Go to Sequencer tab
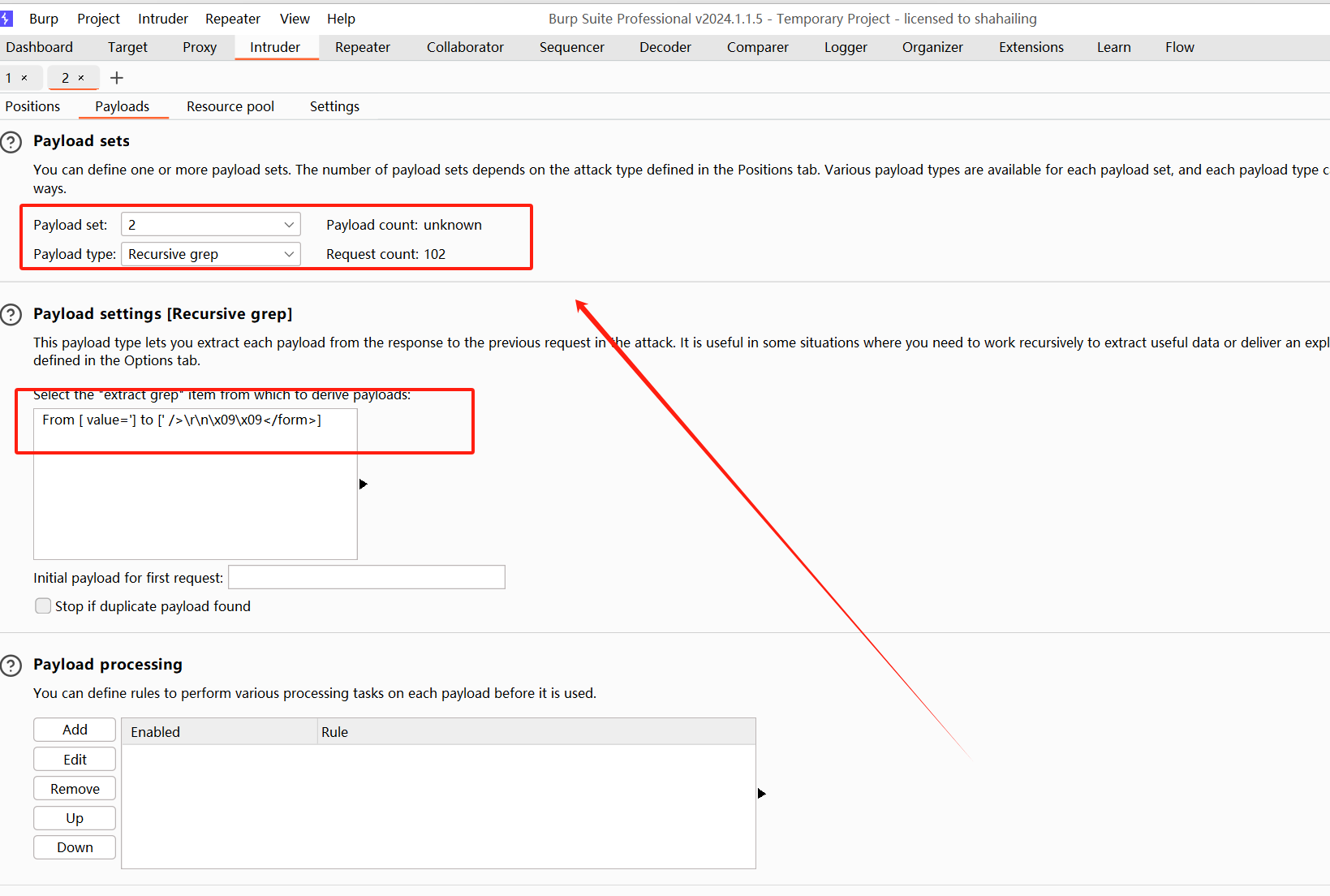 point(572,47)
